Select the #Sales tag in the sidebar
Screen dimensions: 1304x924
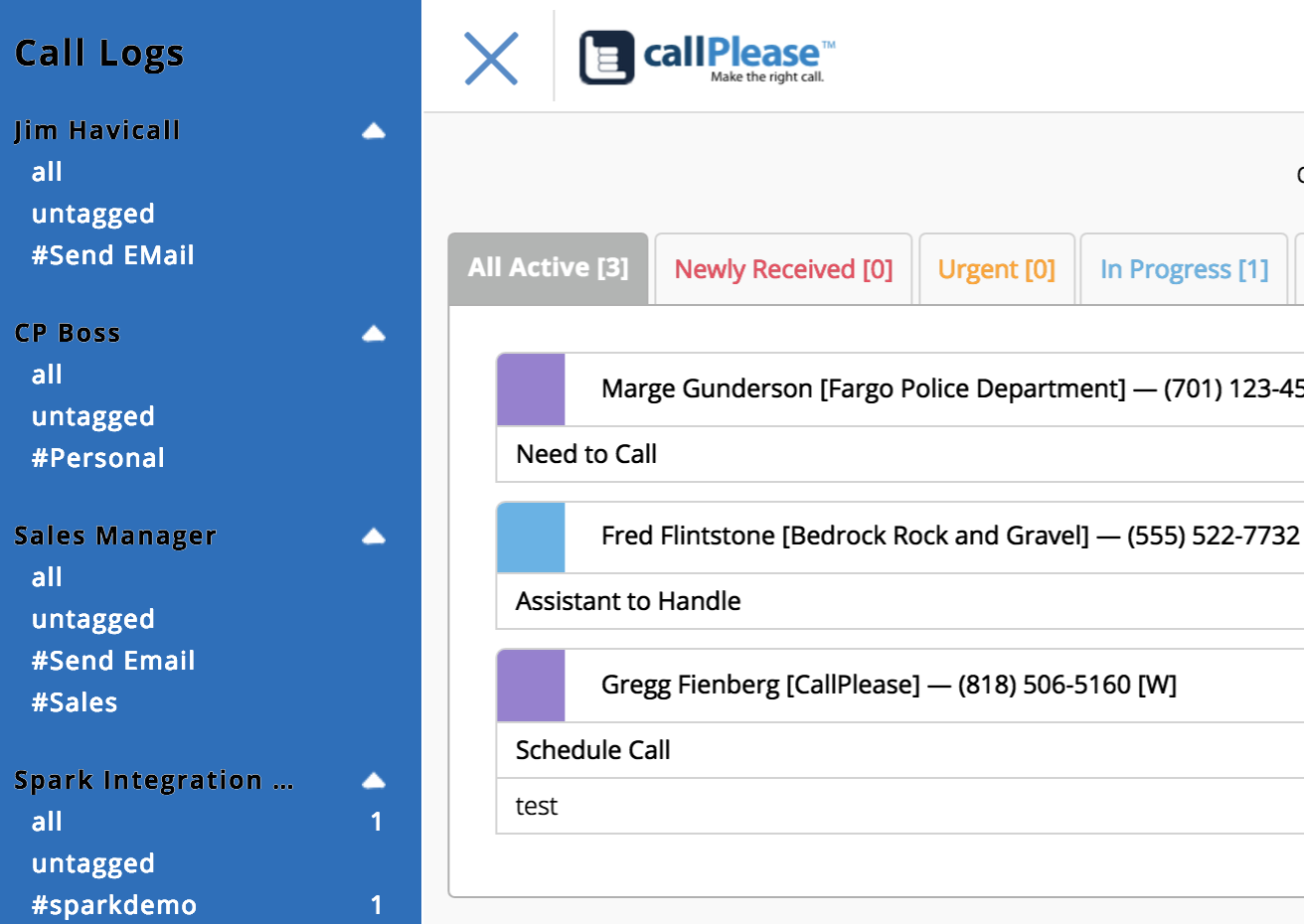[x=76, y=701]
